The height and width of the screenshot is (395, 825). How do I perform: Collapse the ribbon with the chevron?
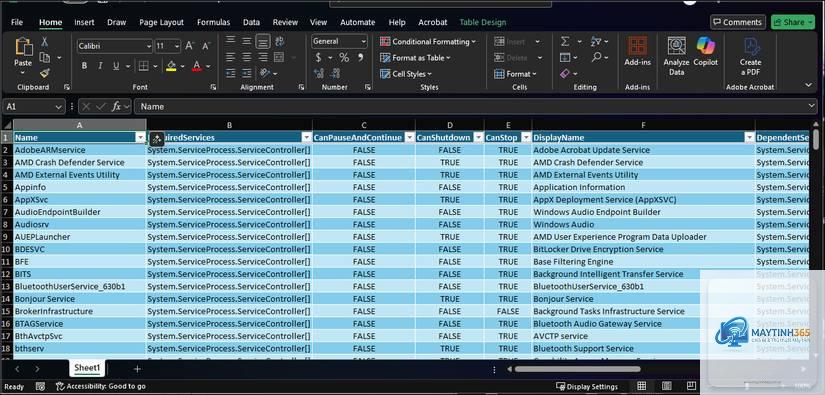point(808,85)
